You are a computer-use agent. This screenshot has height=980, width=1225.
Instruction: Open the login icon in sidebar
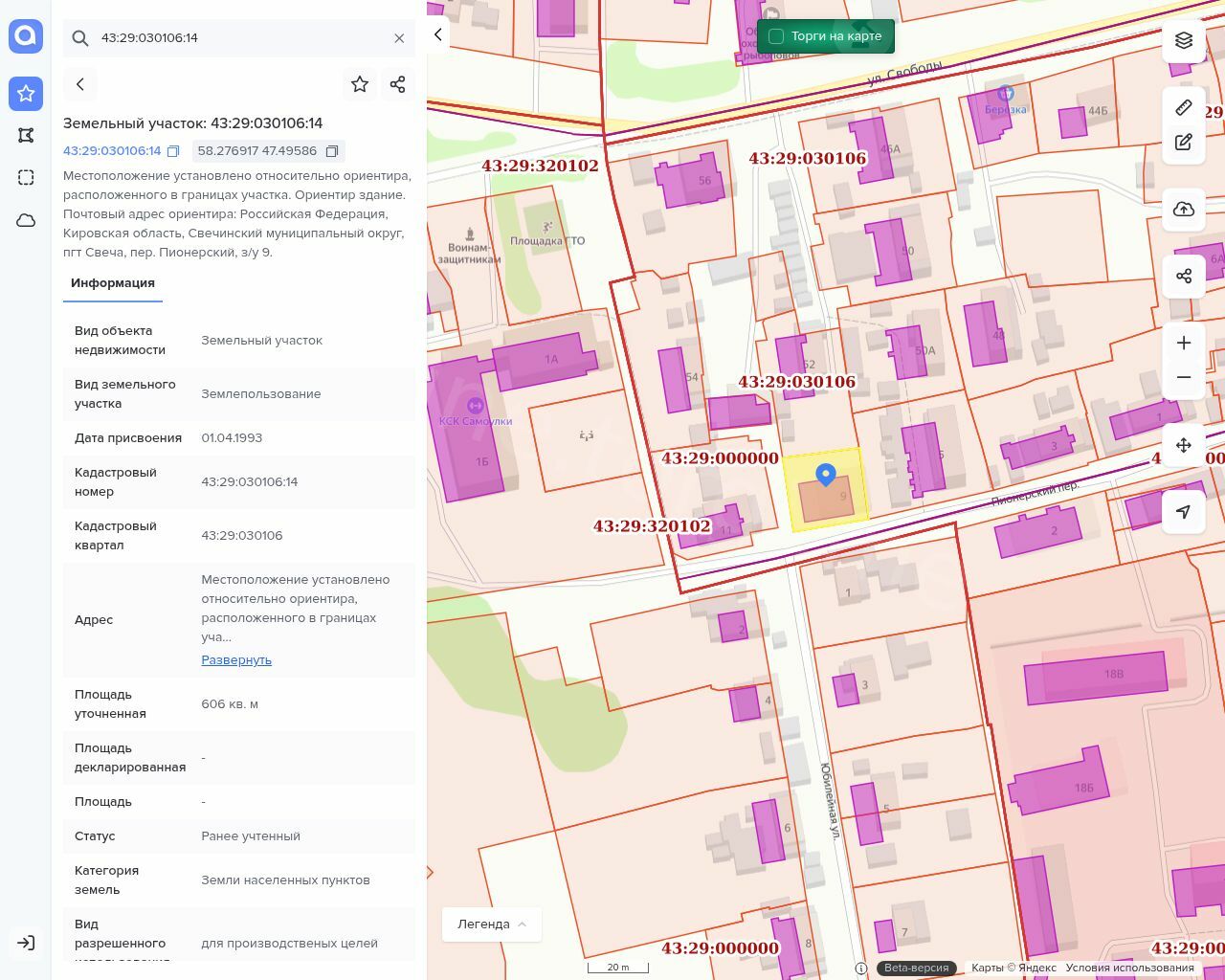click(26, 943)
